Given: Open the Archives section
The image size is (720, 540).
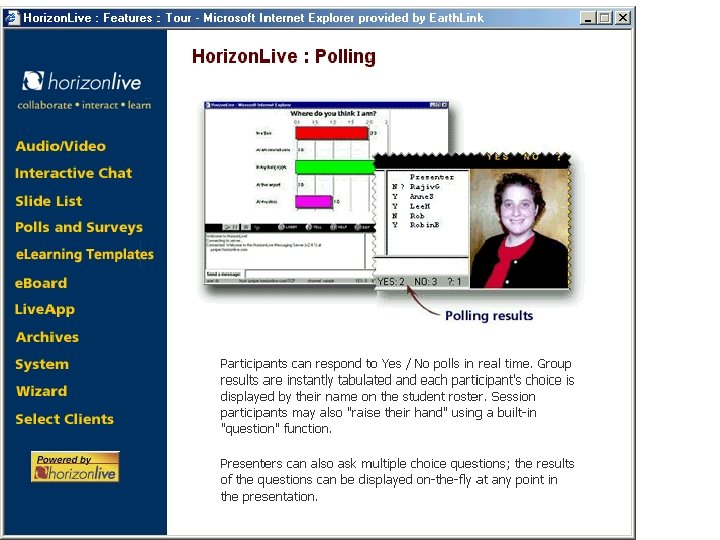Looking at the screenshot, I should pyautogui.click(x=47, y=337).
